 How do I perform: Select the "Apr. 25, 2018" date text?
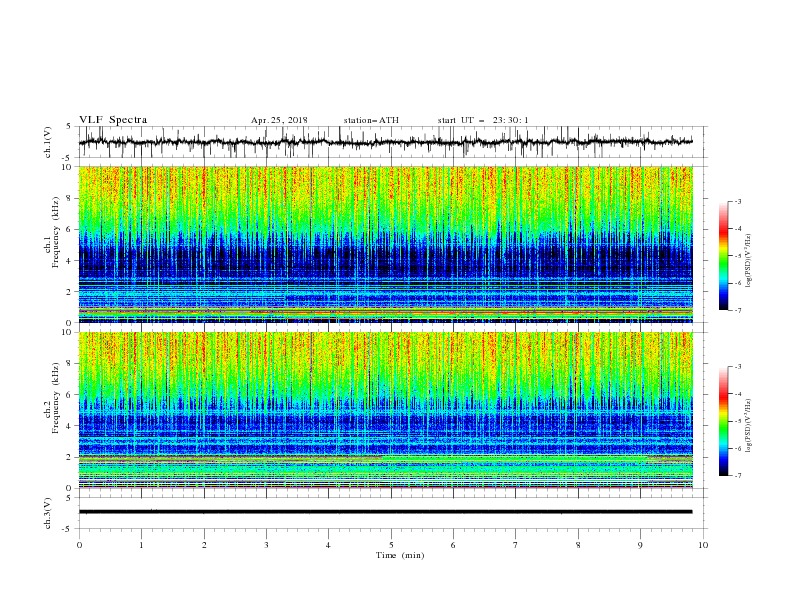[279, 120]
